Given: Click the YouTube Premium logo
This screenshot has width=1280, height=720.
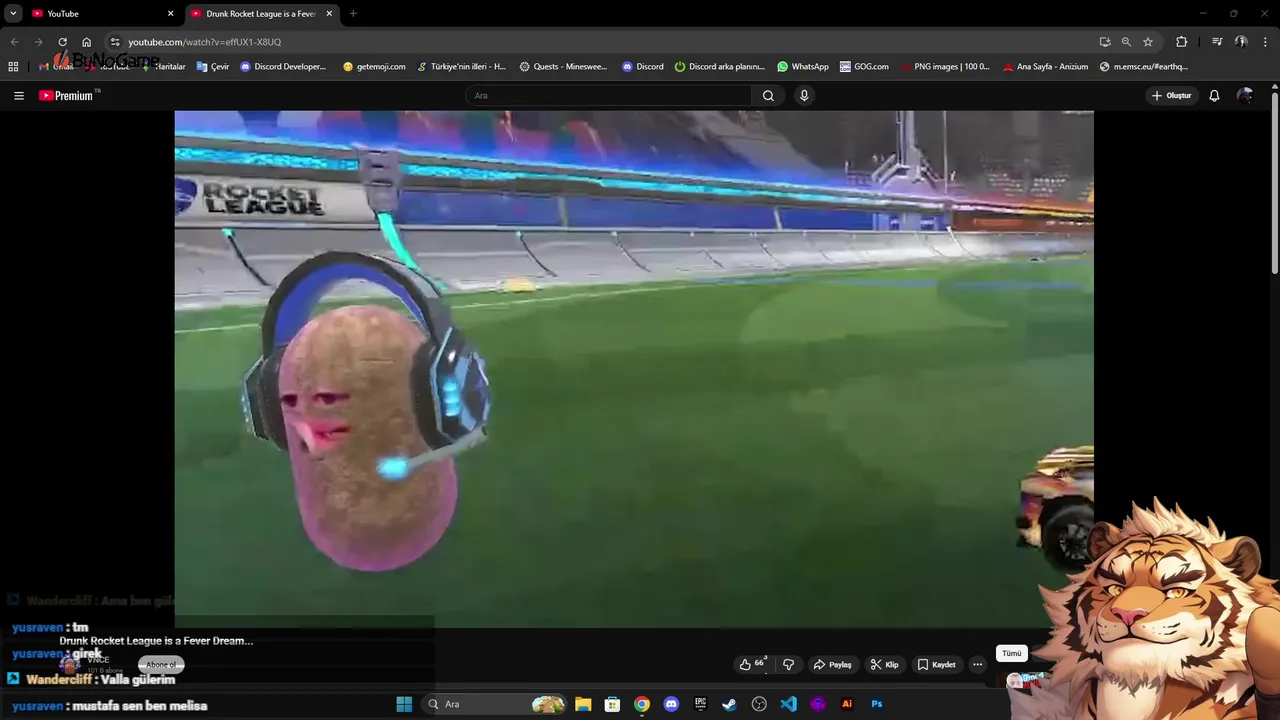Looking at the screenshot, I should pos(66,96).
